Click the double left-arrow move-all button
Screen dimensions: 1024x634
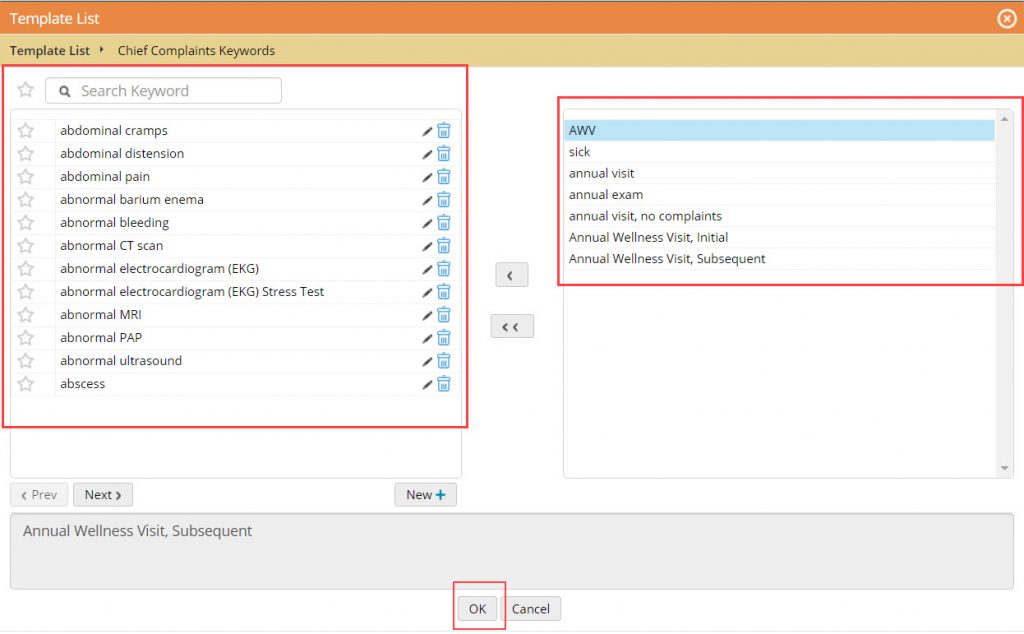pos(511,326)
